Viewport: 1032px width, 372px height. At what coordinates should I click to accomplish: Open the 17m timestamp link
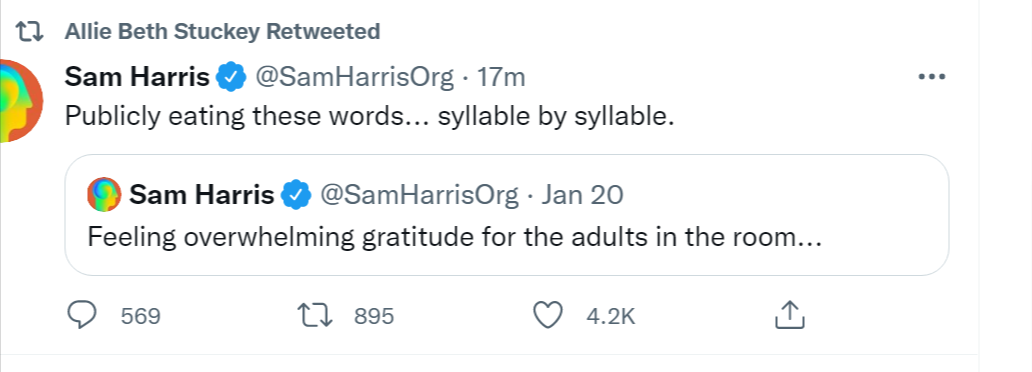tap(501, 78)
